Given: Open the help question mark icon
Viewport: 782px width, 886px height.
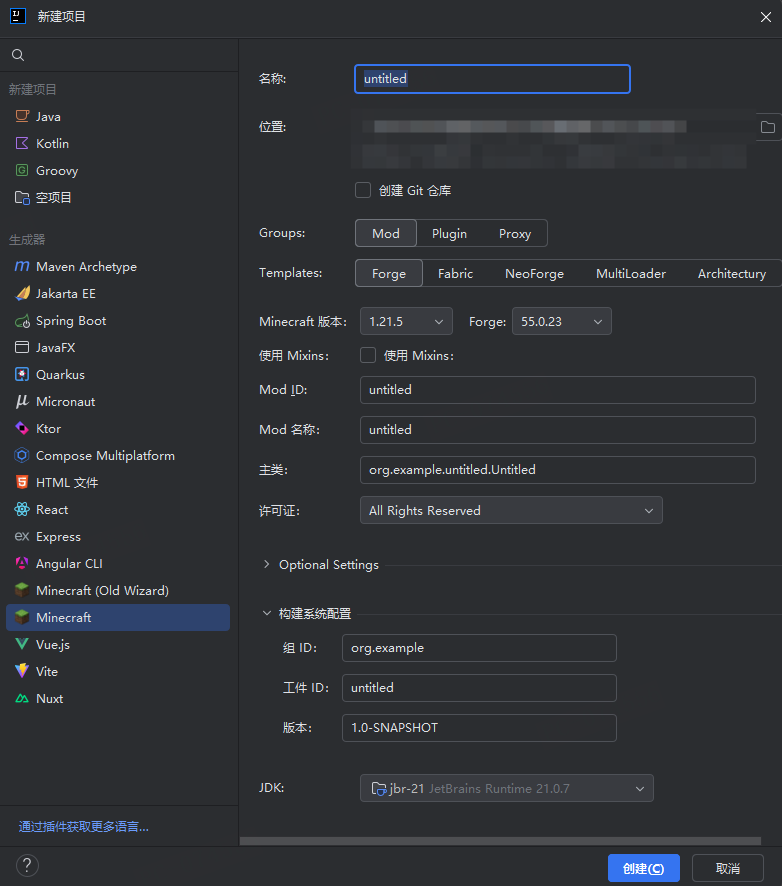Looking at the screenshot, I should pos(27,865).
